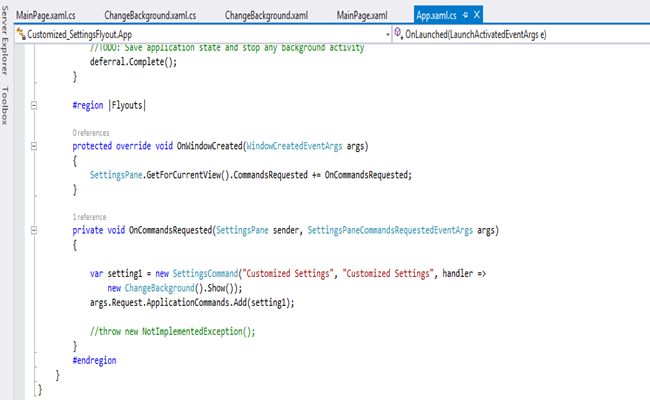Collapse the OnCommandsRequested method
650x400 pixels.
[34, 230]
